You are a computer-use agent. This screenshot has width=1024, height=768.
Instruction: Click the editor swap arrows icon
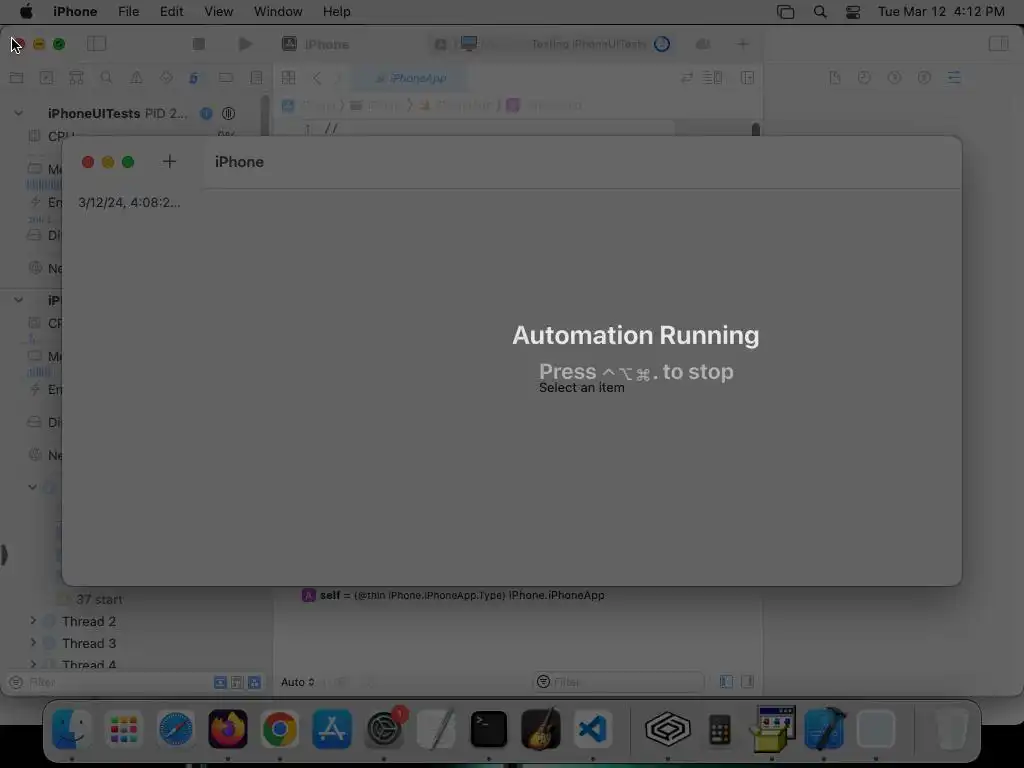pos(686,78)
